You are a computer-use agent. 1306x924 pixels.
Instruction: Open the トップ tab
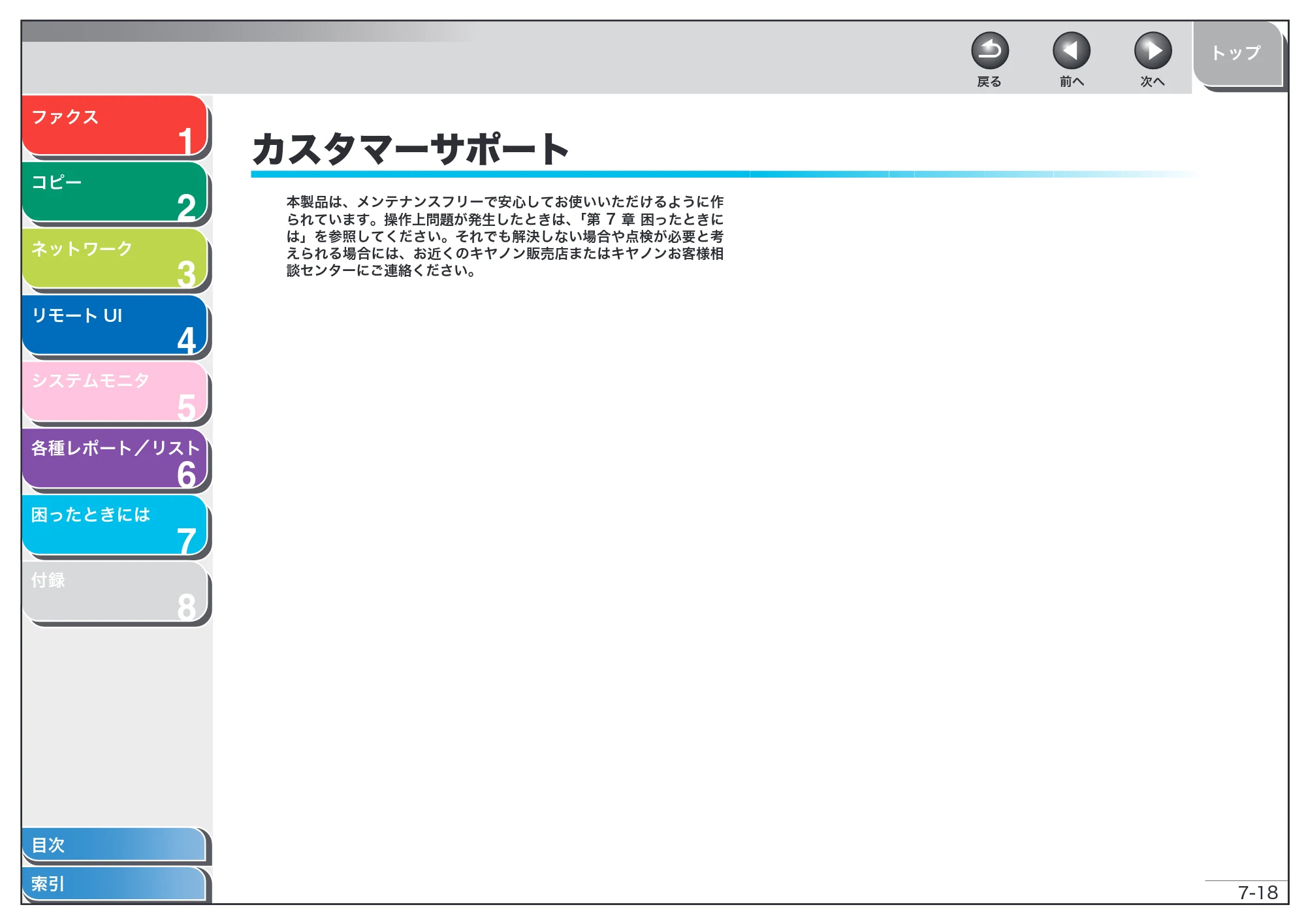(x=1237, y=54)
